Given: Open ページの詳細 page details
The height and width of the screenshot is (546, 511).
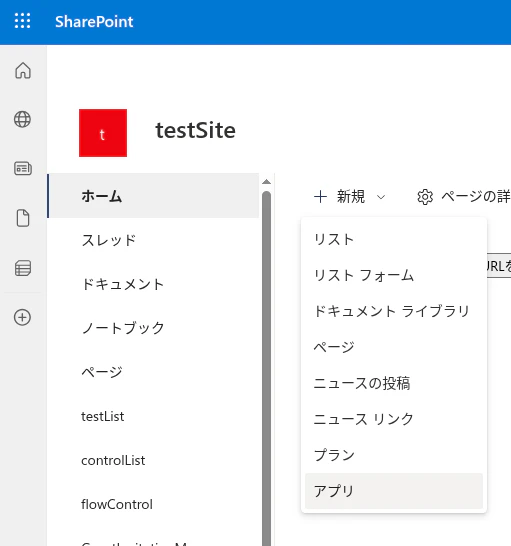Looking at the screenshot, I should coord(475,196).
